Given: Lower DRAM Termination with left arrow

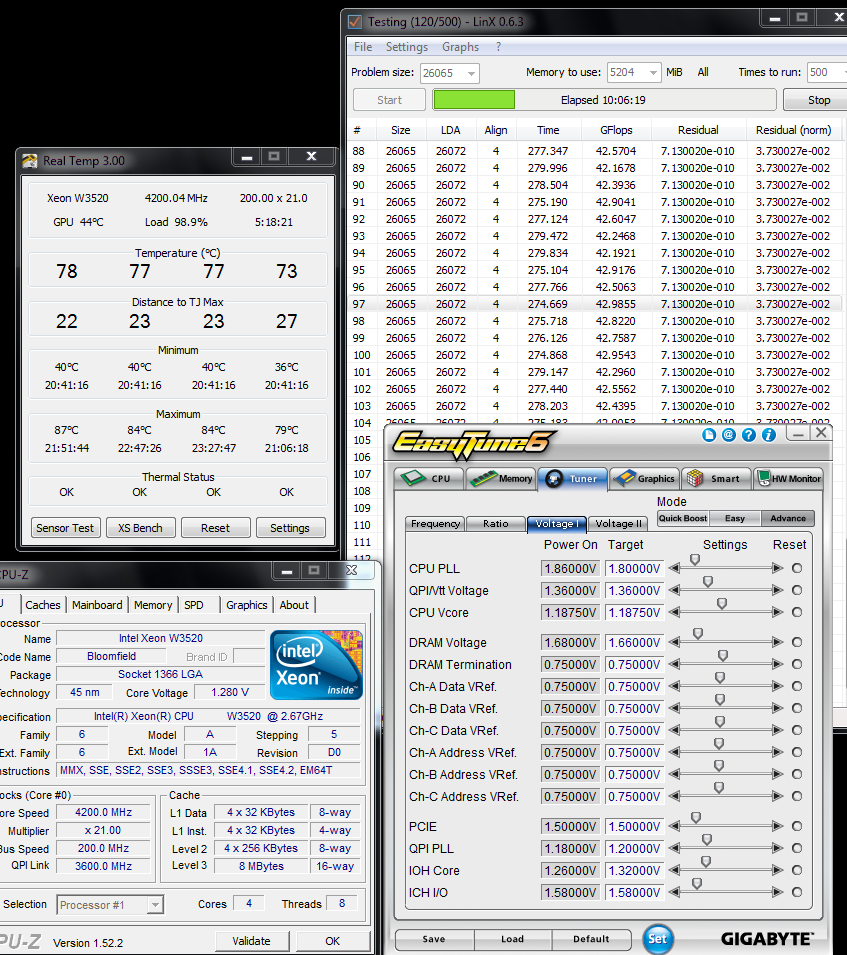Looking at the screenshot, I should click(x=674, y=664).
